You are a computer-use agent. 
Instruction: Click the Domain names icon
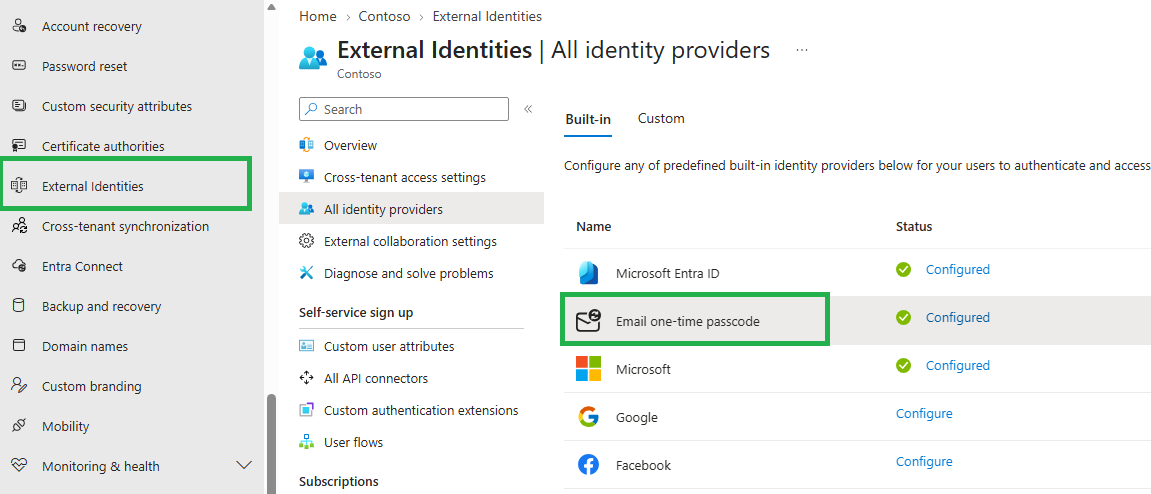pyautogui.click(x=20, y=346)
